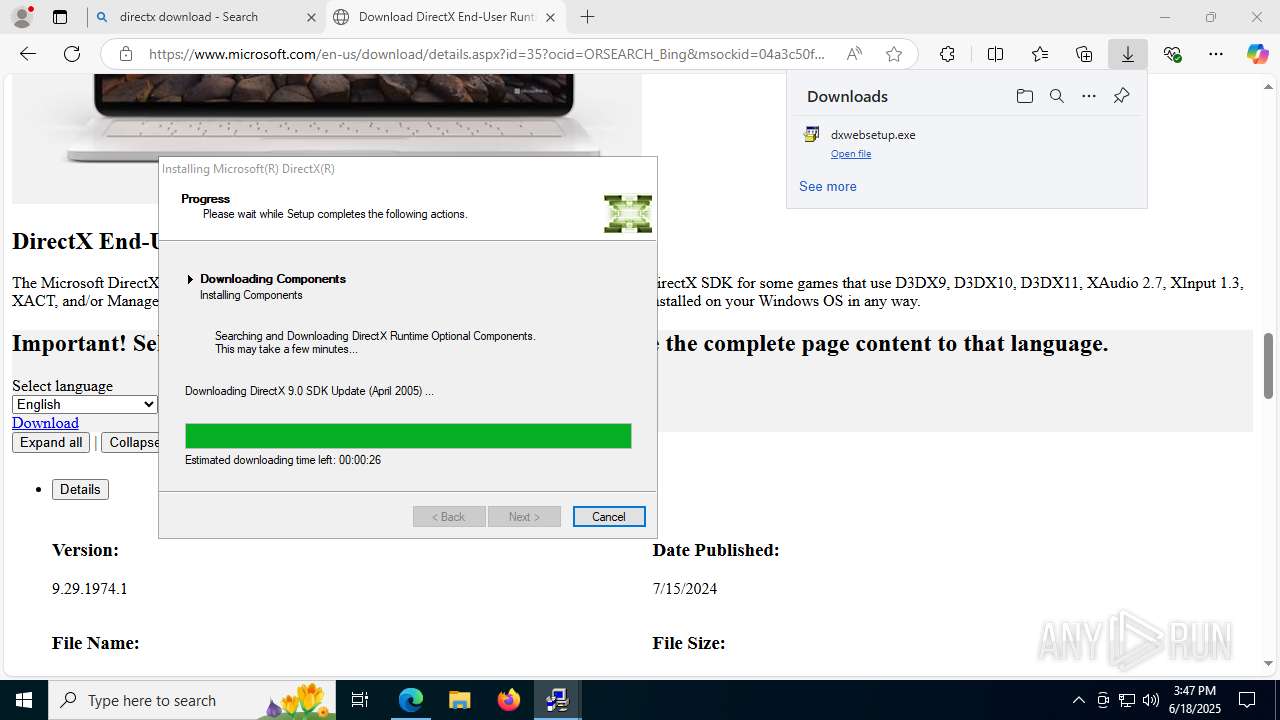Select version value 9.29.1974.1
Screen dimensions: 1280x720
pyautogui.click(x=90, y=589)
